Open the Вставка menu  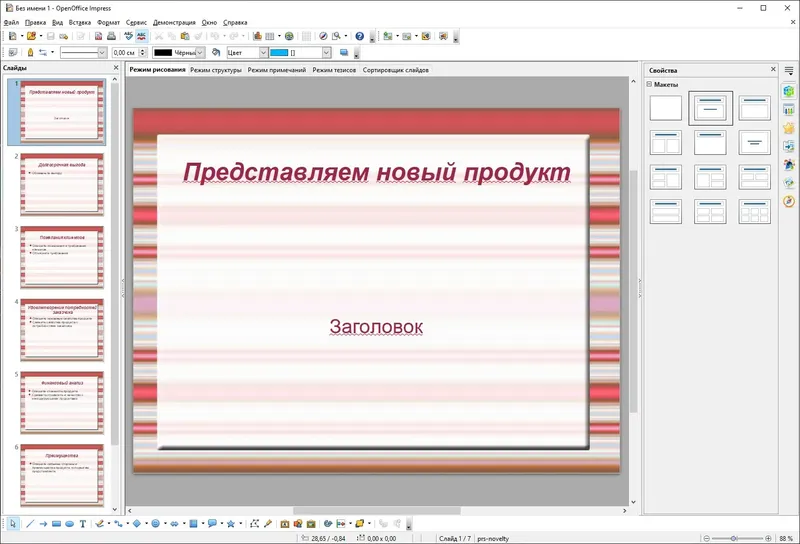(80, 22)
